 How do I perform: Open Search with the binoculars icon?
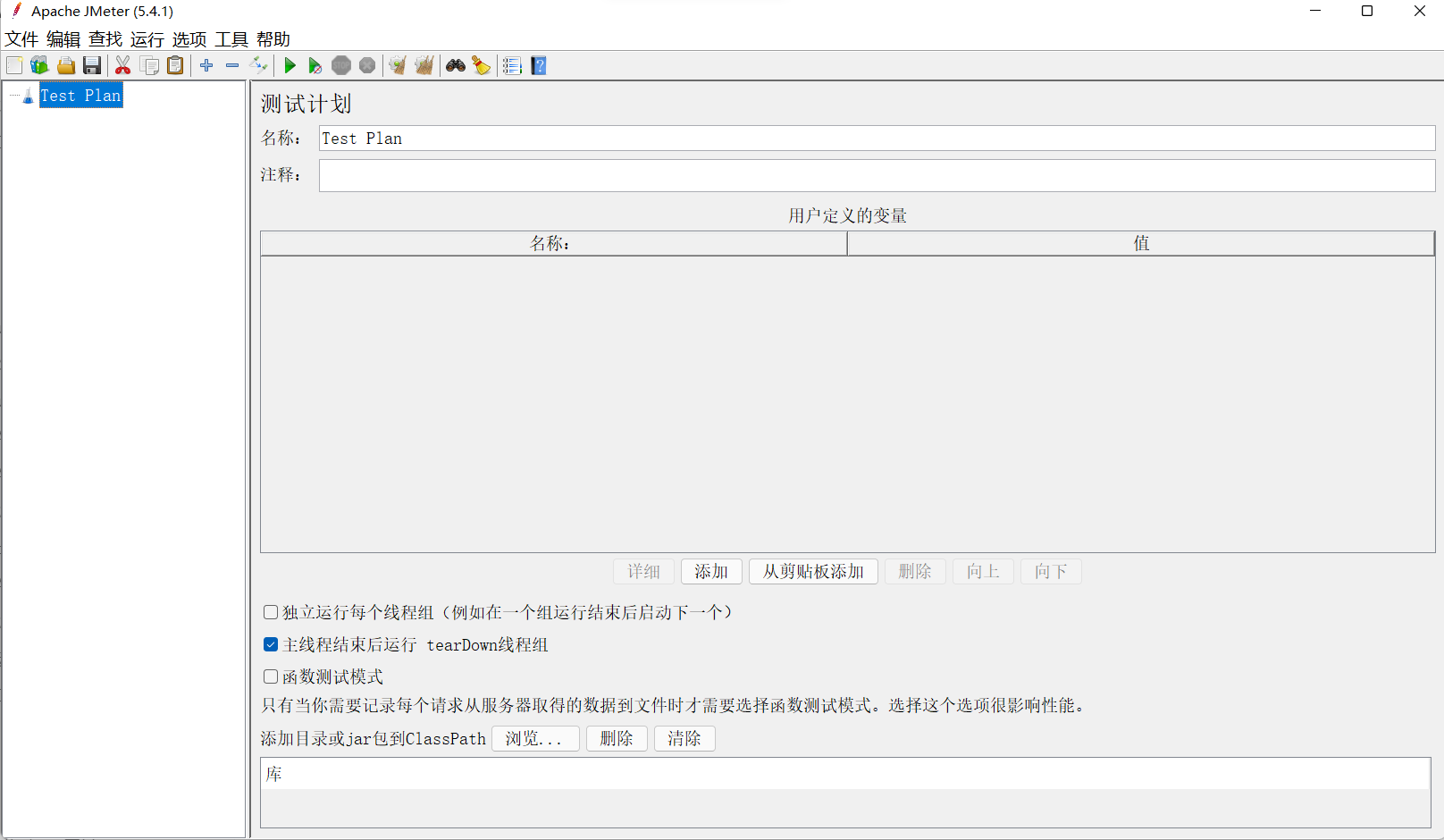[x=456, y=65]
